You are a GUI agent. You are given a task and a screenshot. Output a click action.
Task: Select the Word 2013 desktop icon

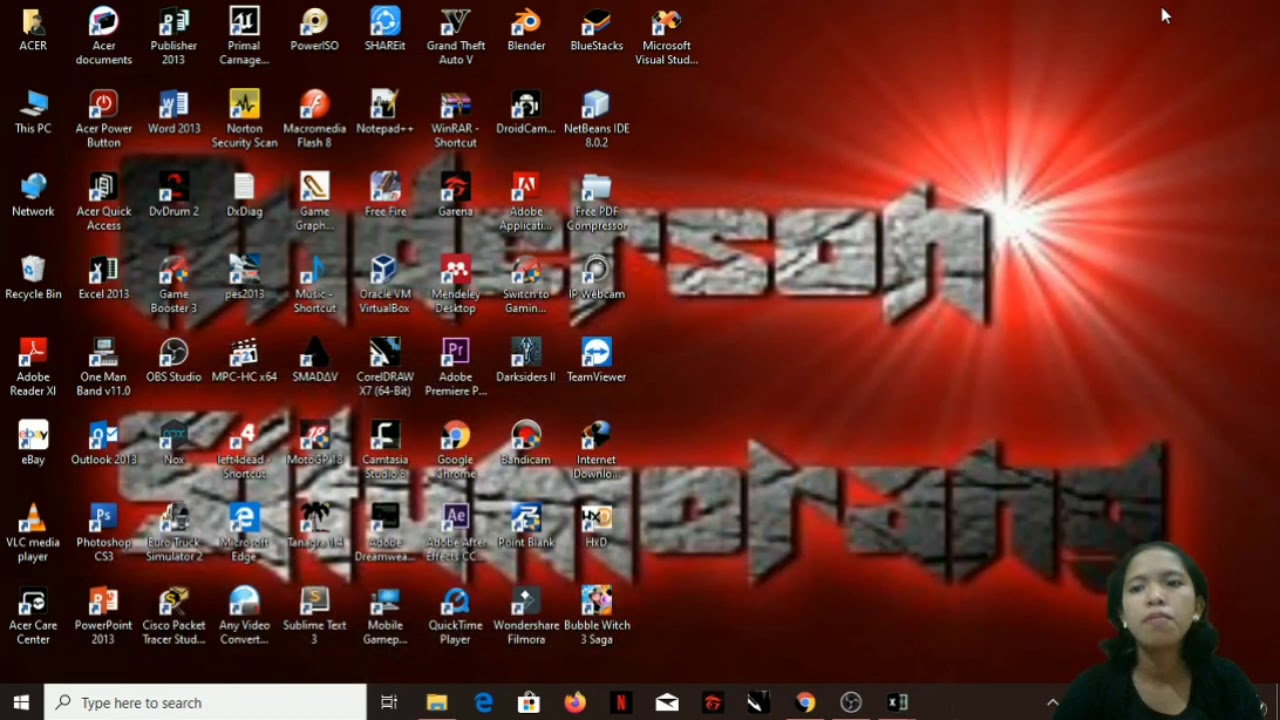[174, 113]
